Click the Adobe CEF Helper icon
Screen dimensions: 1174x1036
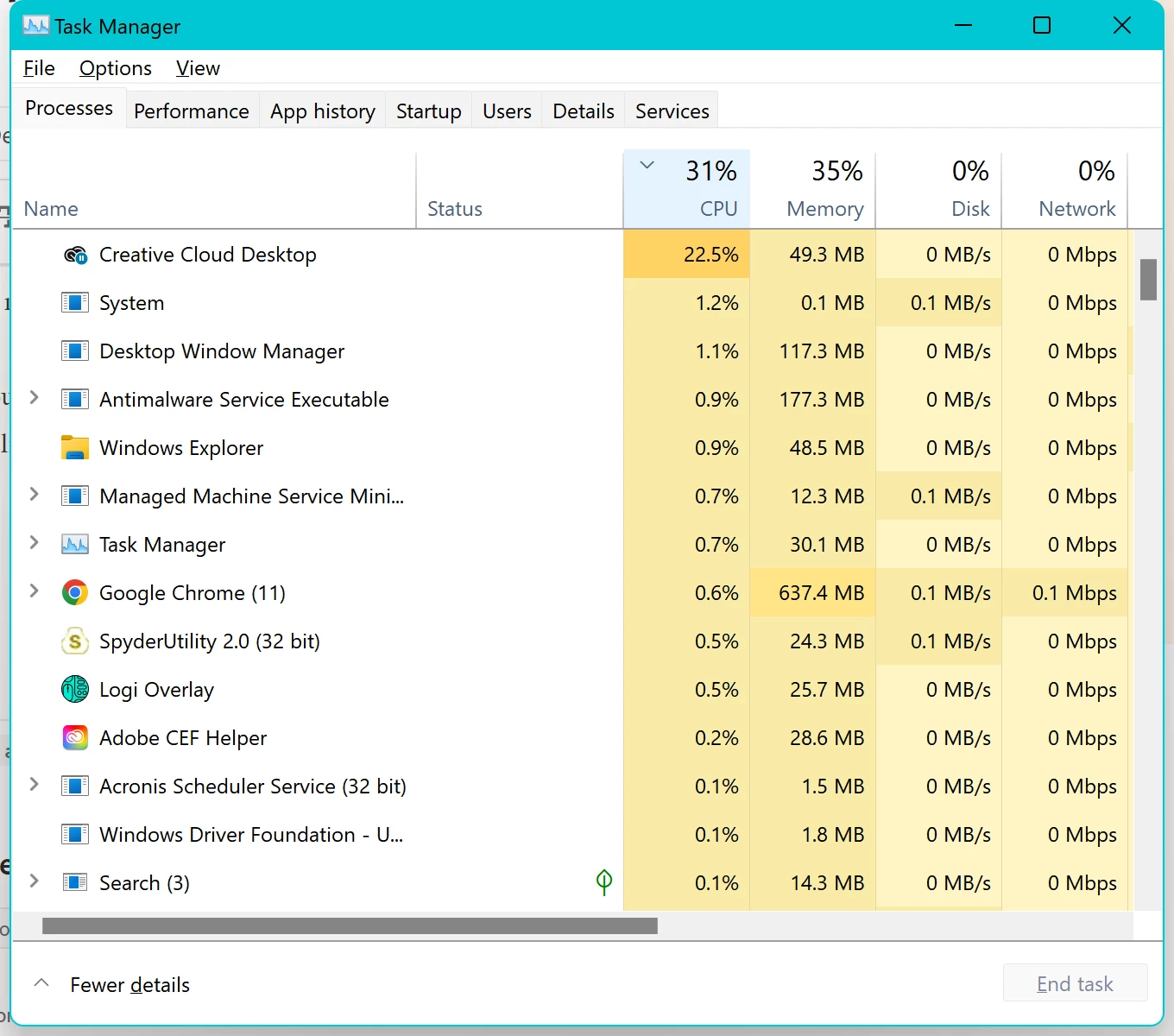[75, 737]
